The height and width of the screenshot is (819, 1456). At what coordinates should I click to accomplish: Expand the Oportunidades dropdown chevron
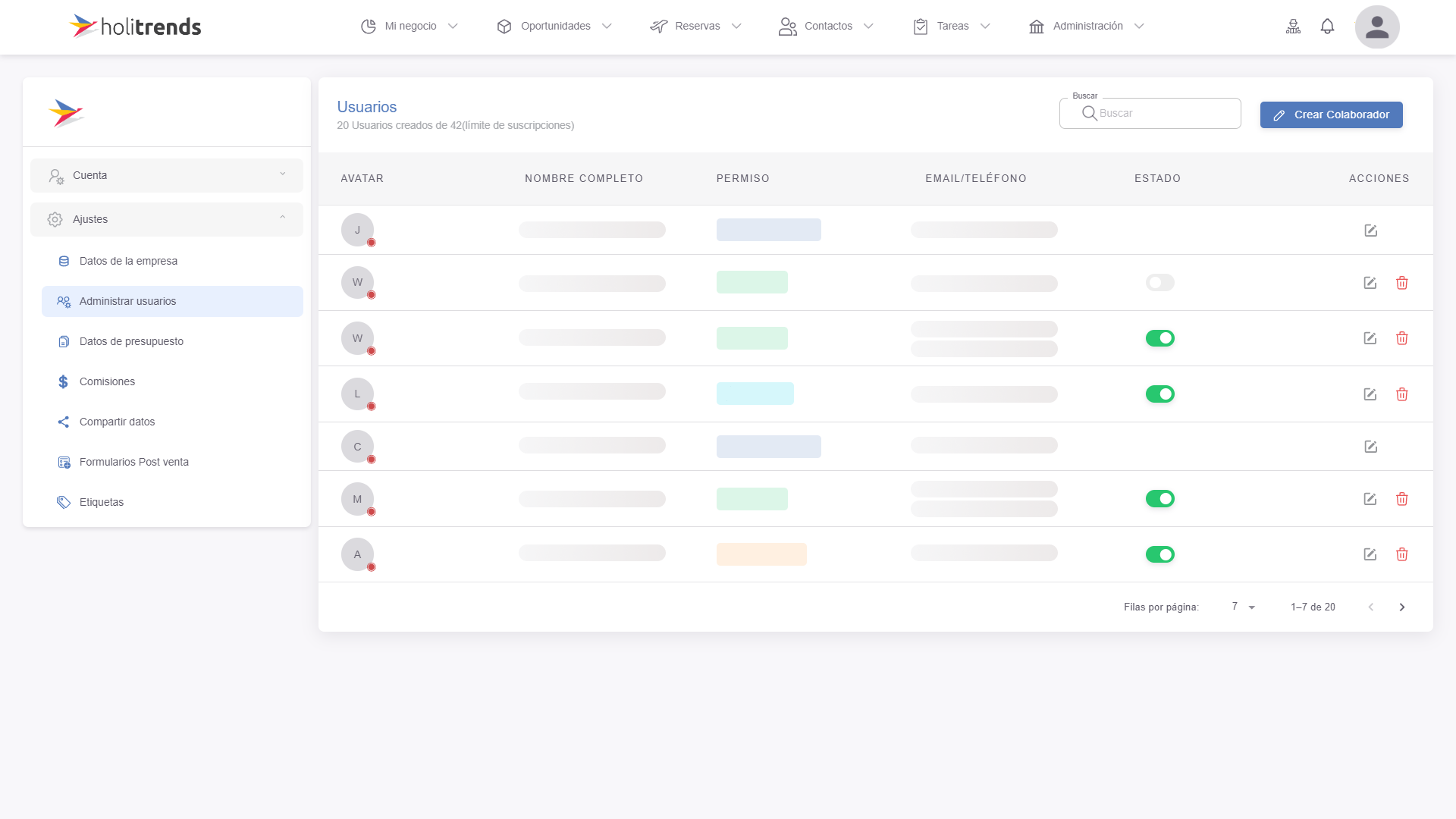[x=607, y=27]
